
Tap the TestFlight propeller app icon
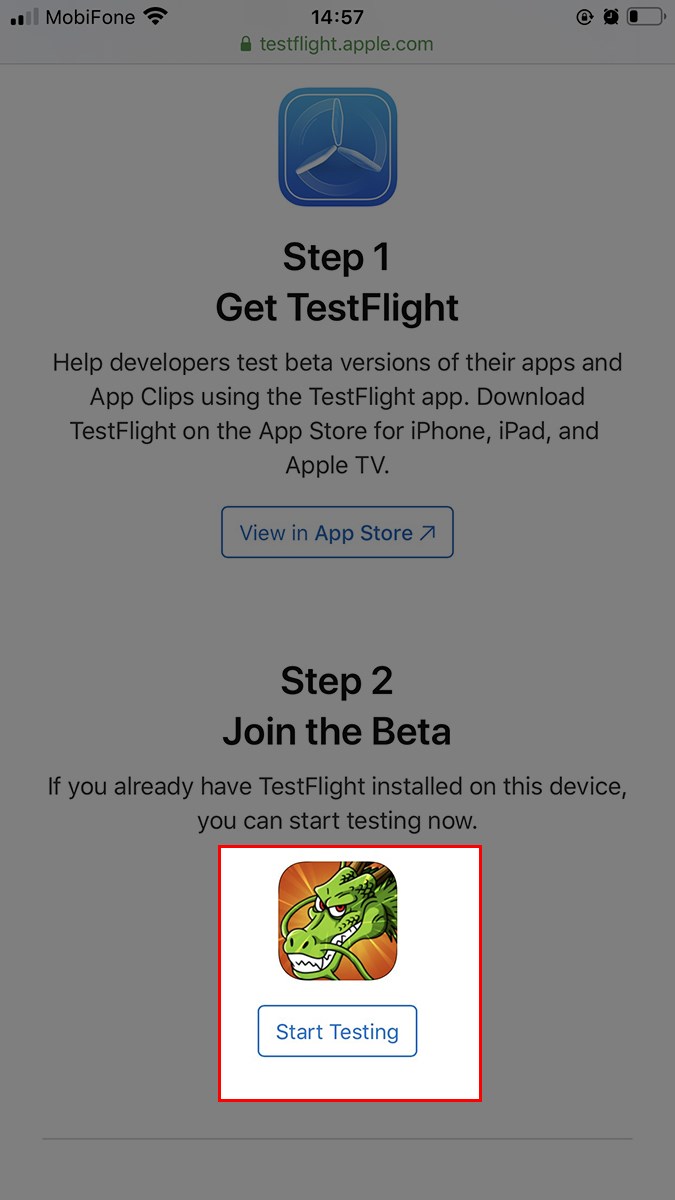click(x=337, y=147)
